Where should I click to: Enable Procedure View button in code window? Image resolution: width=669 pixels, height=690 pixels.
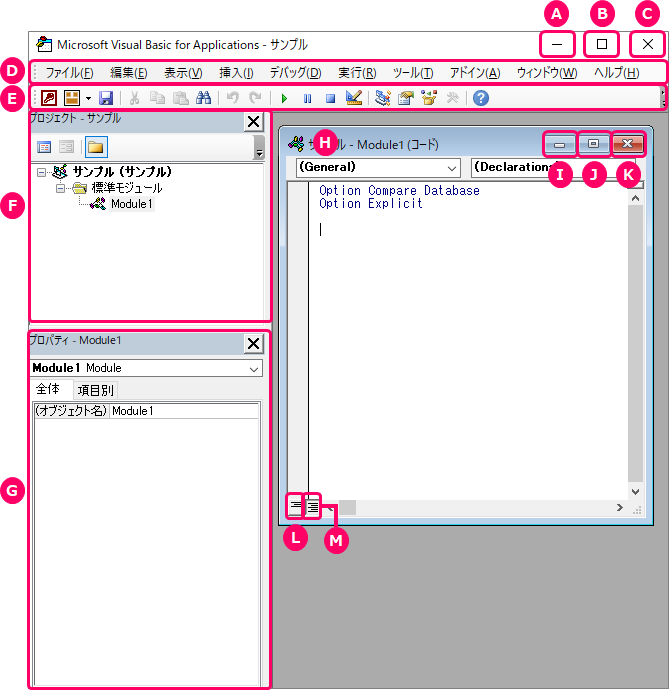(x=295, y=506)
